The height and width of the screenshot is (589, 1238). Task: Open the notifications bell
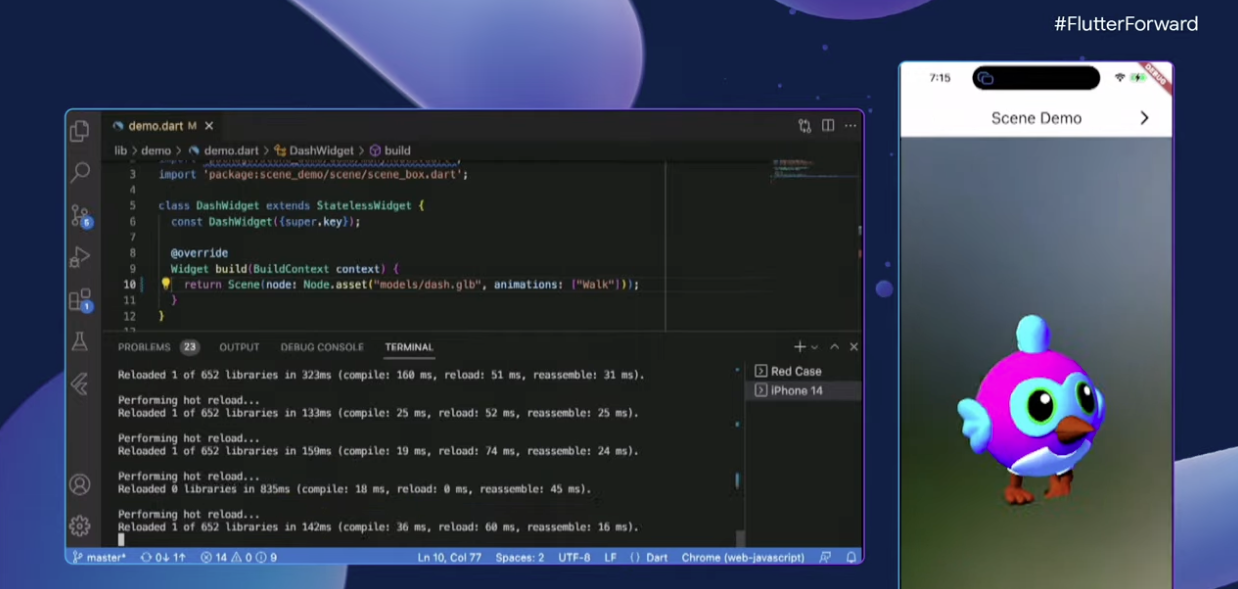pyautogui.click(x=851, y=557)
